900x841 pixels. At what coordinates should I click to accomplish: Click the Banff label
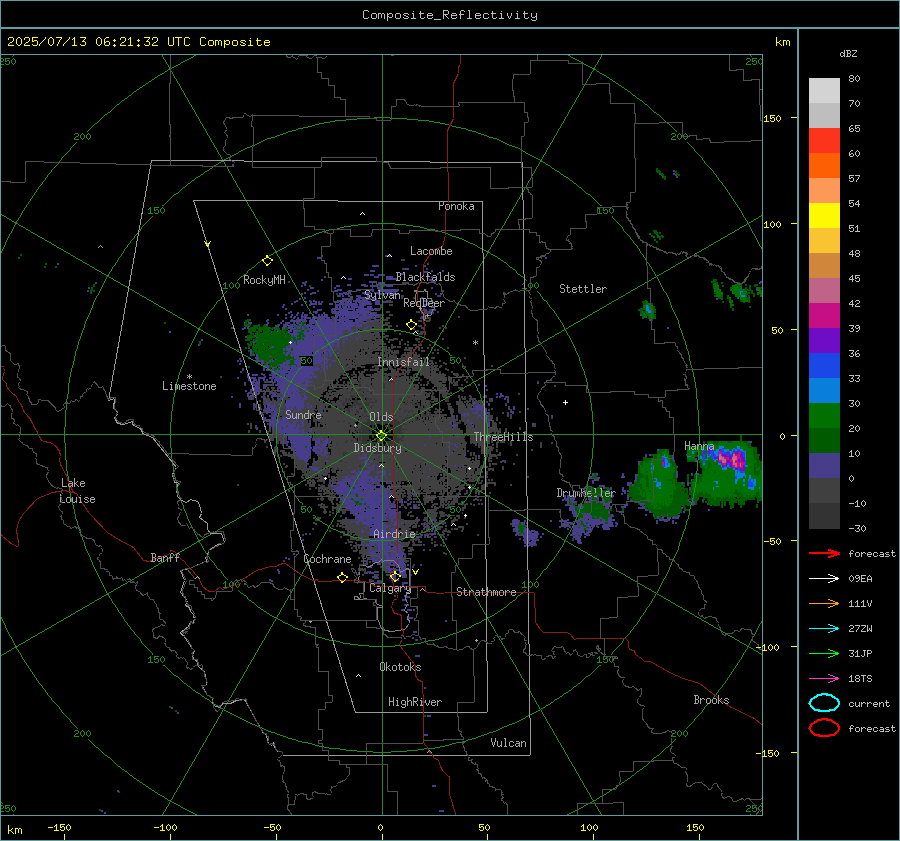pos(165,558)
